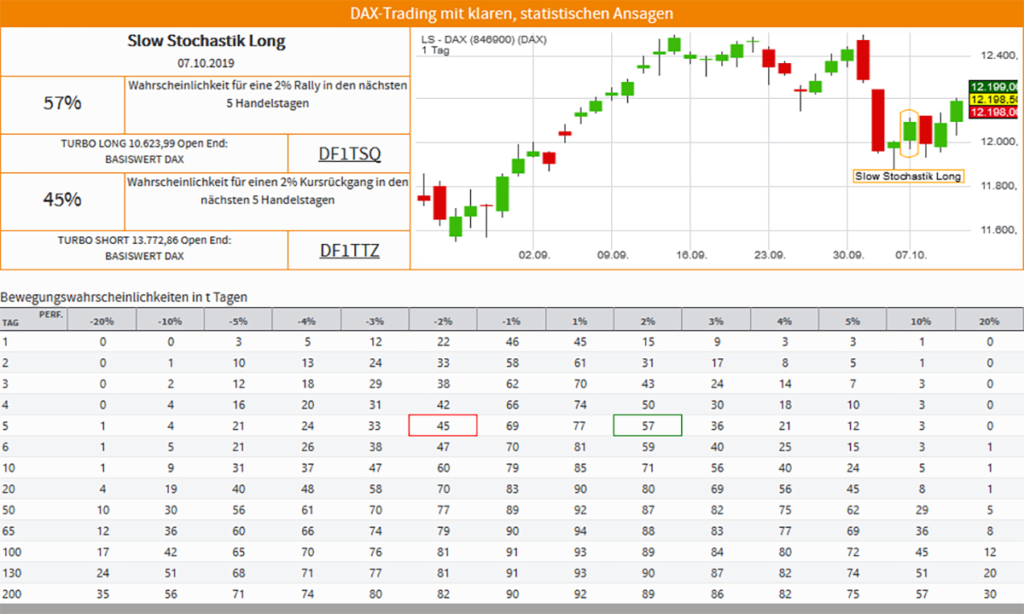Click value 85 in the 10-day row under 1%
This screenshot has width=1024, height=614.
pyautogui.click(x=580, y=468)
